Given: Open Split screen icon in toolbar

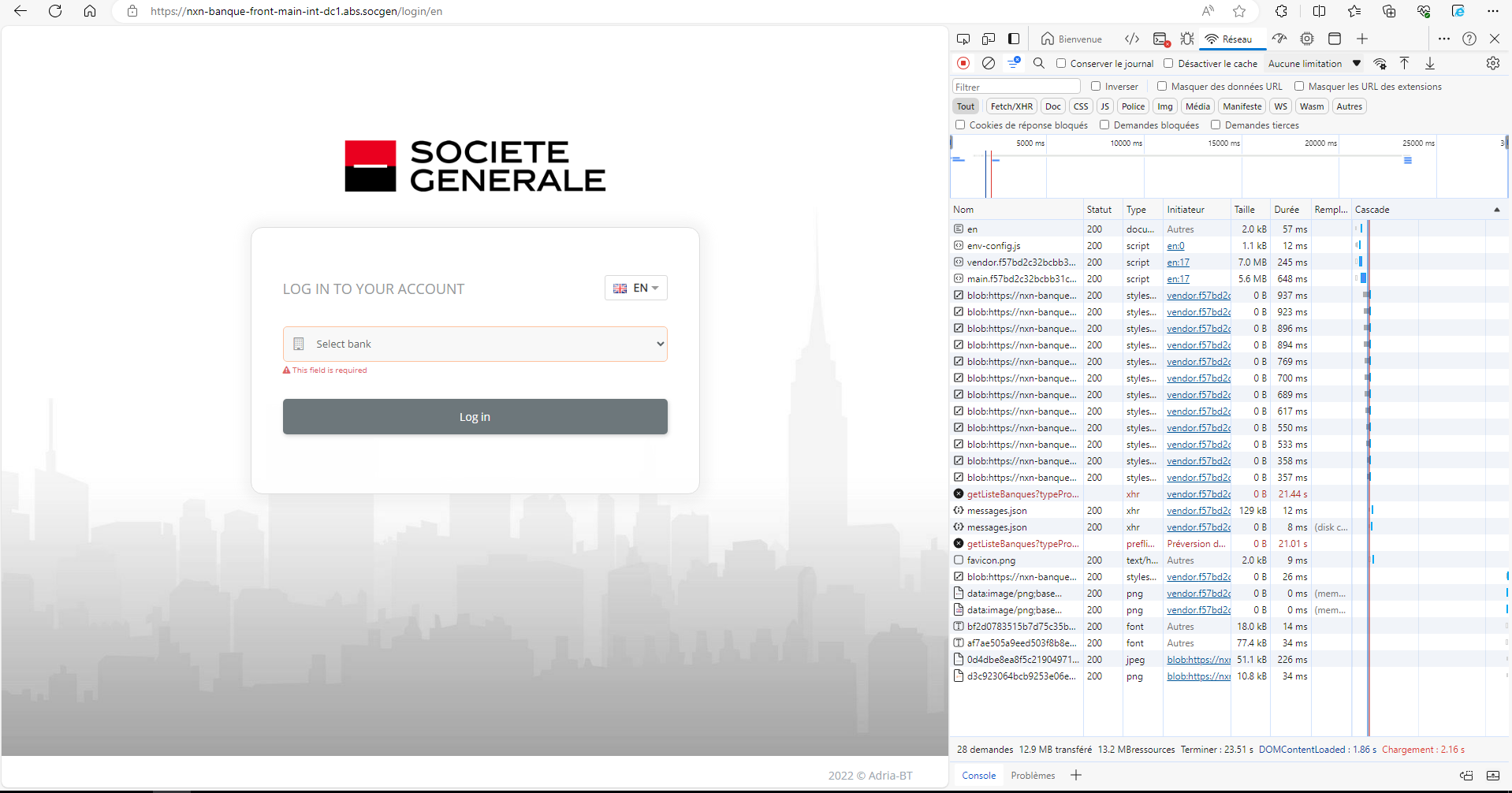Looking at the screenshot, I should [x=1320, y=11].
